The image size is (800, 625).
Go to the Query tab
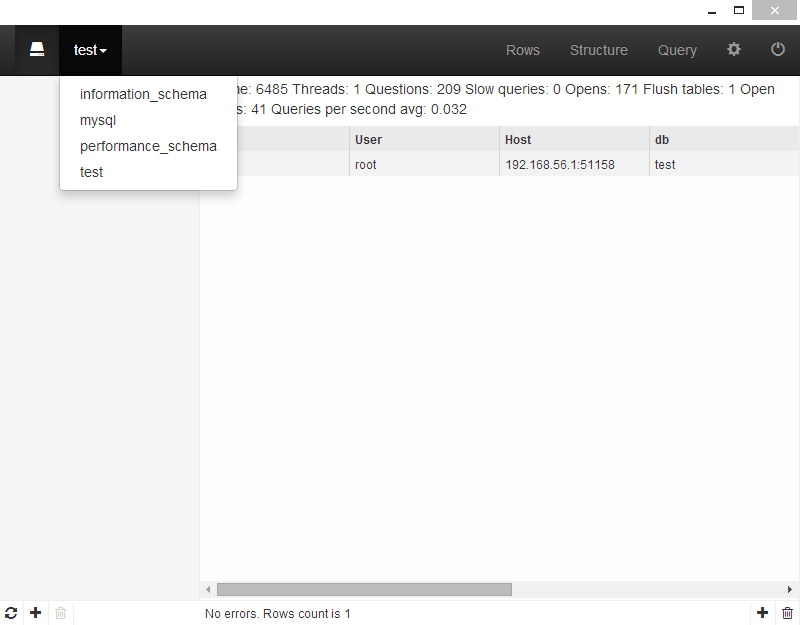pos(677,50)
